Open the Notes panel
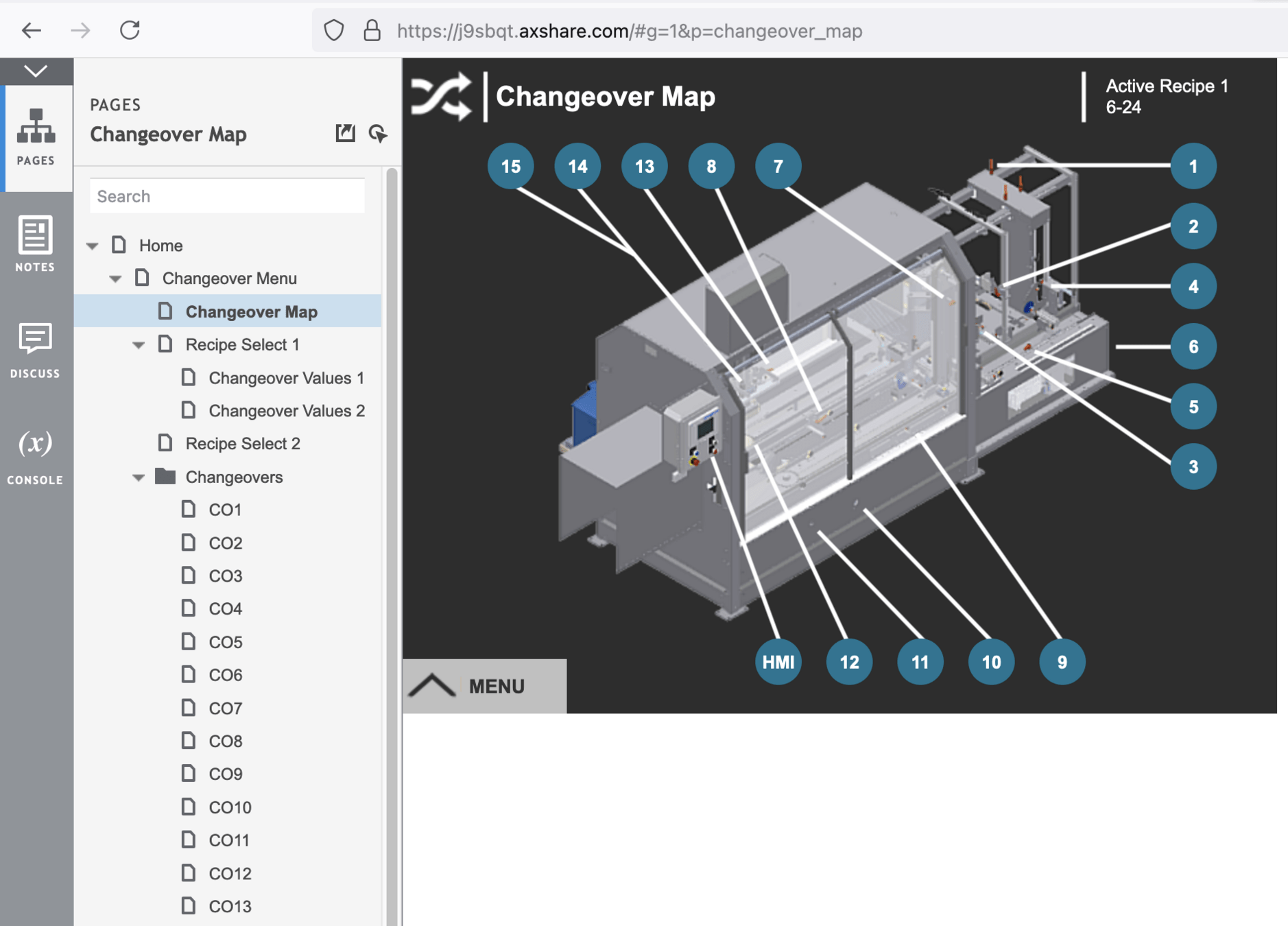Image resolution: width=1288 pixels, height=926 pixels. pos(36,244)
